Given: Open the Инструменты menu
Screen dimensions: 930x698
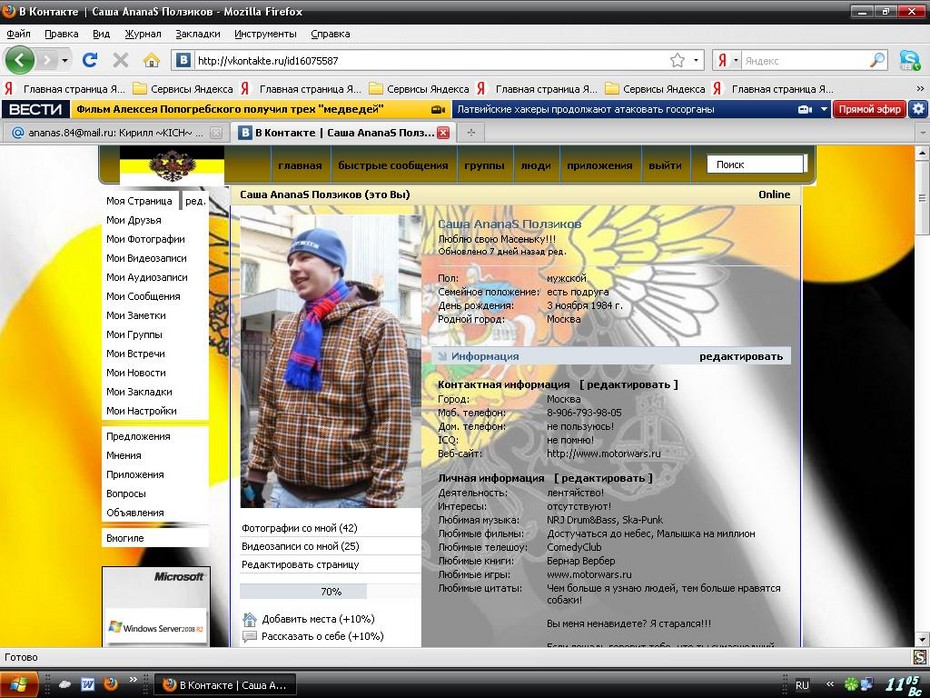Looking at the screenshot, I should point(265,34).
